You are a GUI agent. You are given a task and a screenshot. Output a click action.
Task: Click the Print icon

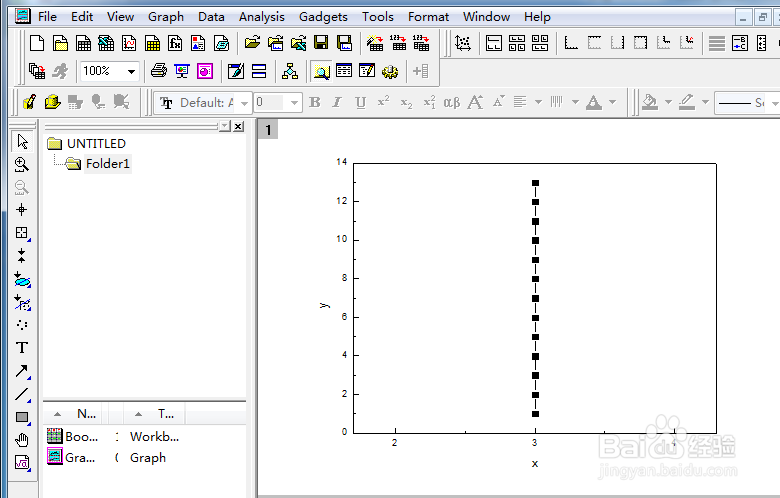tap(159, 71)
